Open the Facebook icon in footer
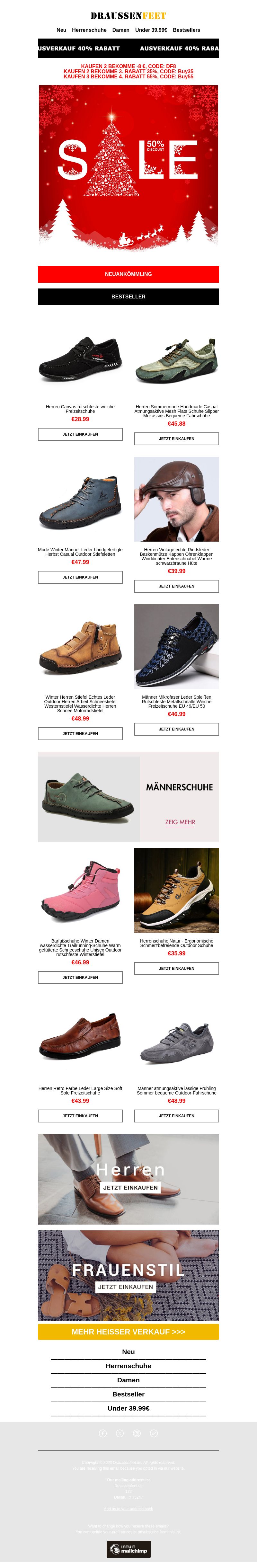The height and width of the screenshot is (1568, 257). point(103,1433)
